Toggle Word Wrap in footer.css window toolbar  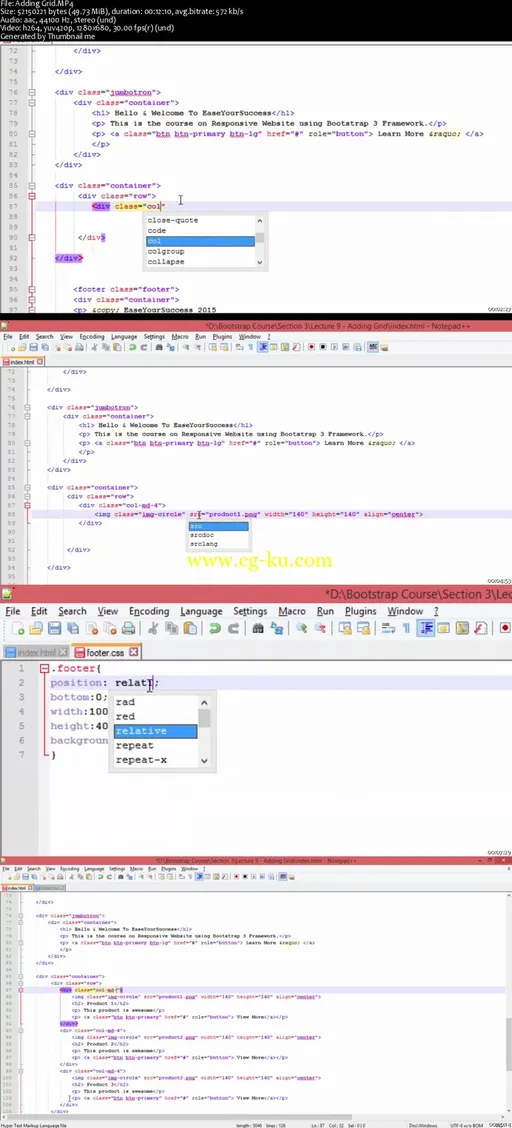tap(388, 629)
